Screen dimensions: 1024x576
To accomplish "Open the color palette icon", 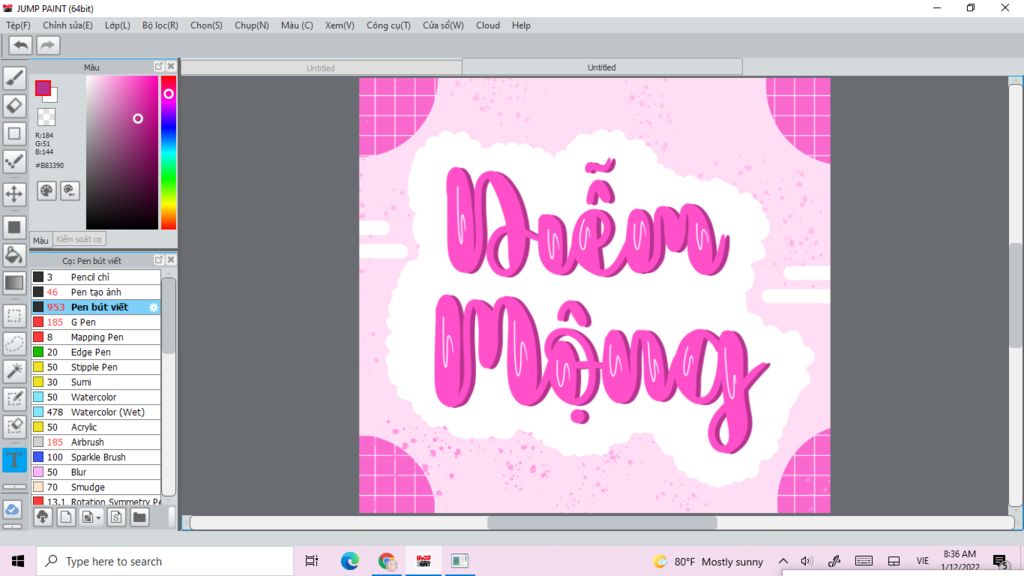I will click(x=46, y=191).
